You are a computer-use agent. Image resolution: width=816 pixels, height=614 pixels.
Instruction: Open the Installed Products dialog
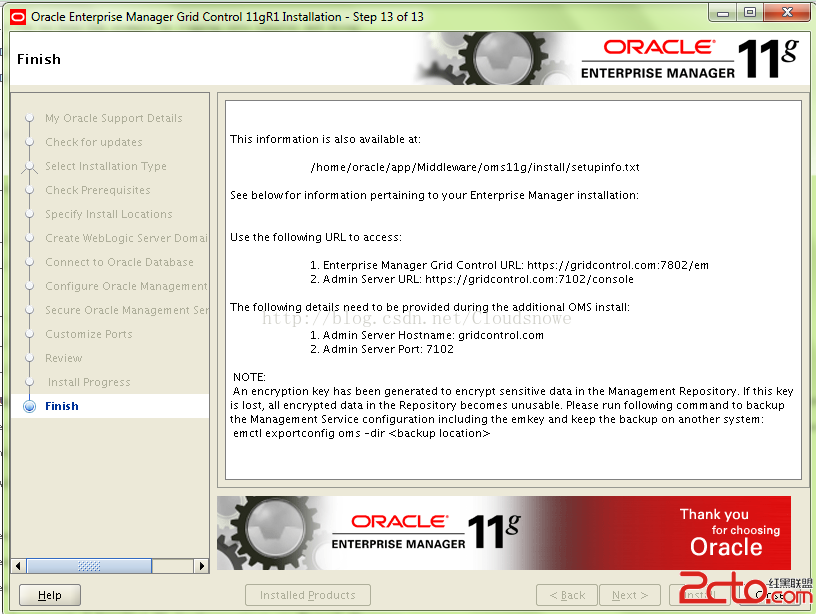coord(308,595)
